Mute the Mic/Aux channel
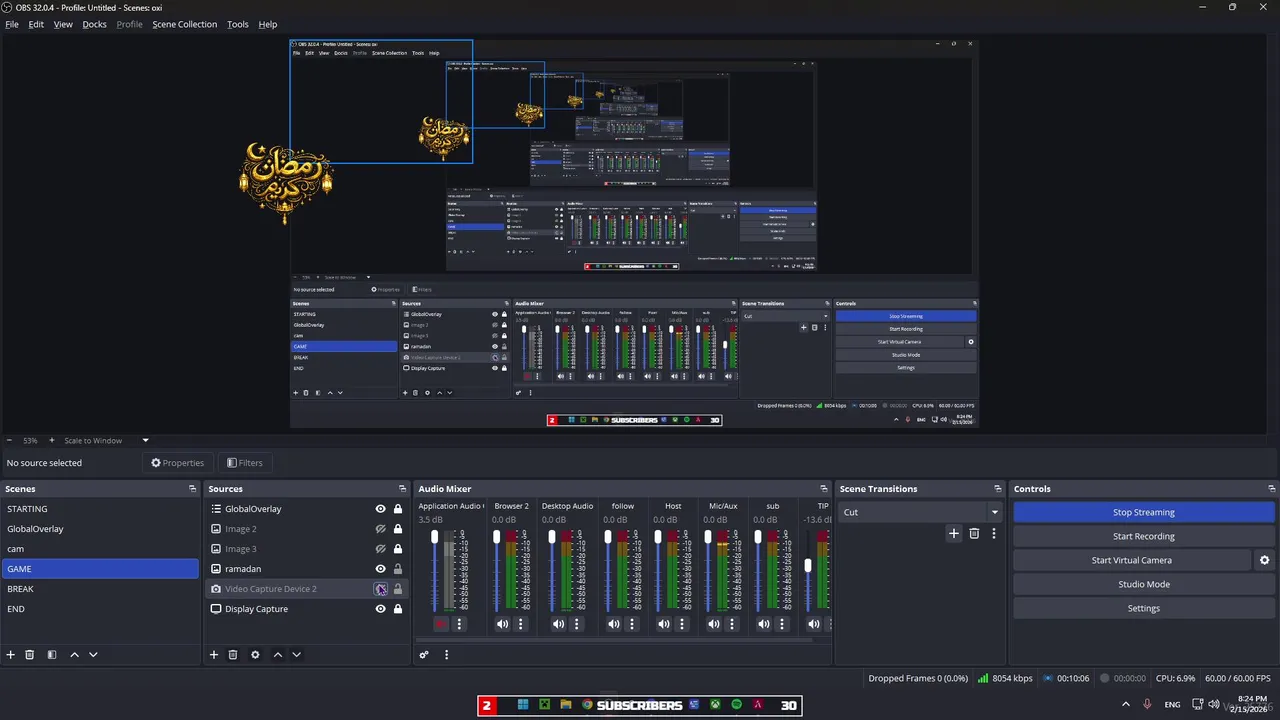 (x=713, y=624)
